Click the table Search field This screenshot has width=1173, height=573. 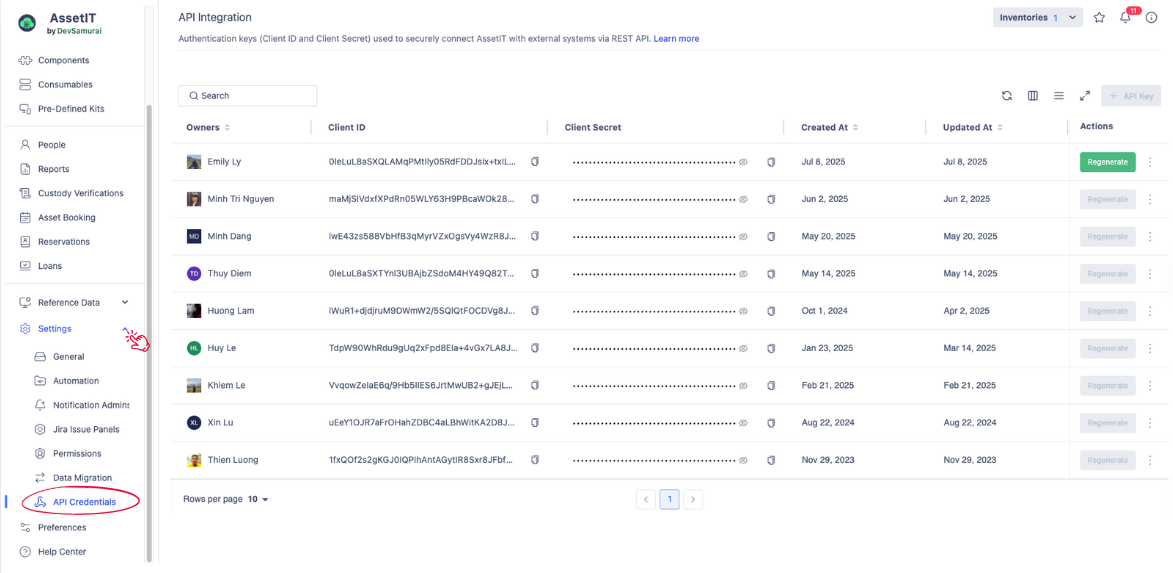[248, 96]
